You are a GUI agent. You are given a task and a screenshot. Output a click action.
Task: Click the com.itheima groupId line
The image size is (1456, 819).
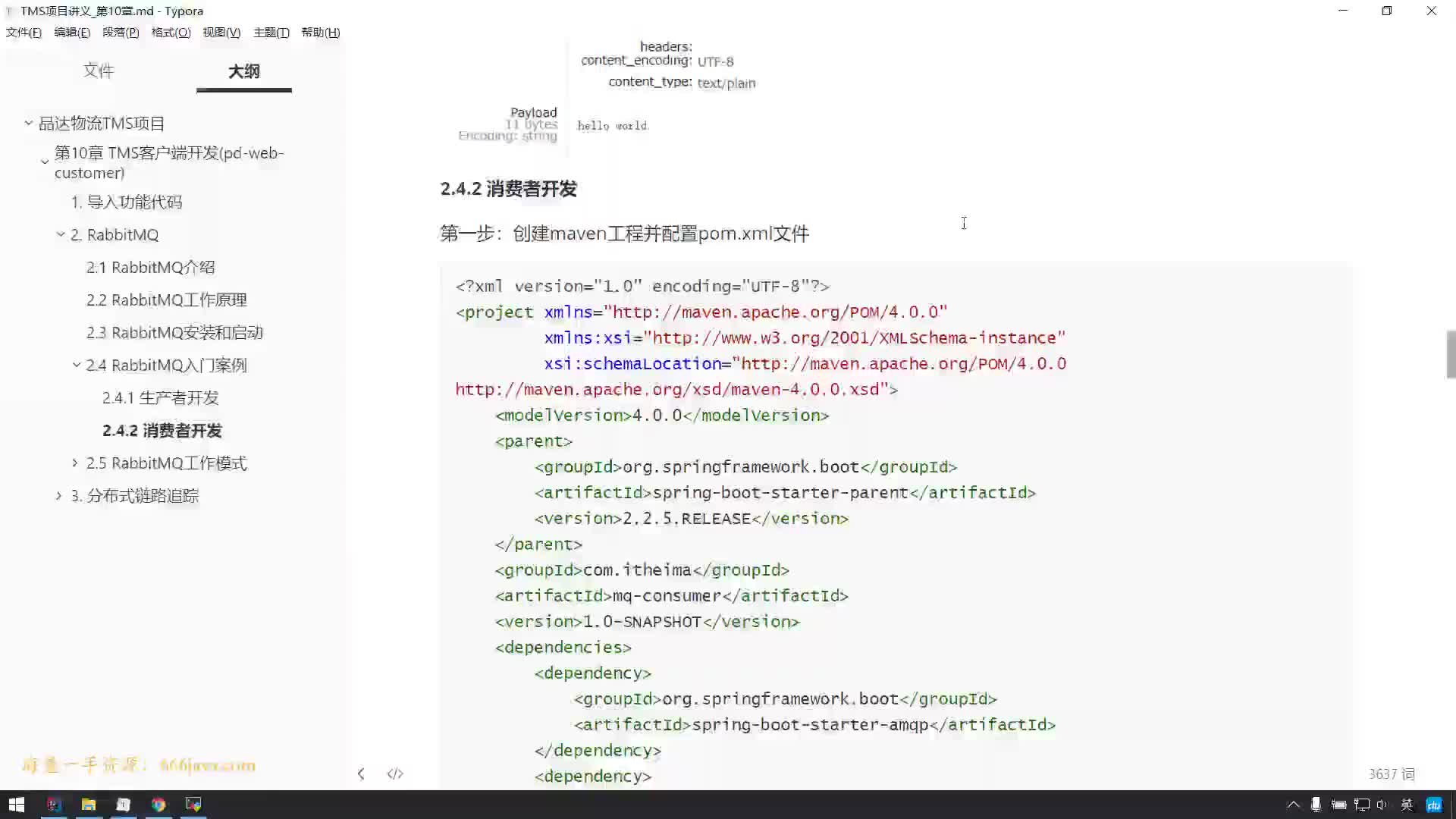pos(642,570)
